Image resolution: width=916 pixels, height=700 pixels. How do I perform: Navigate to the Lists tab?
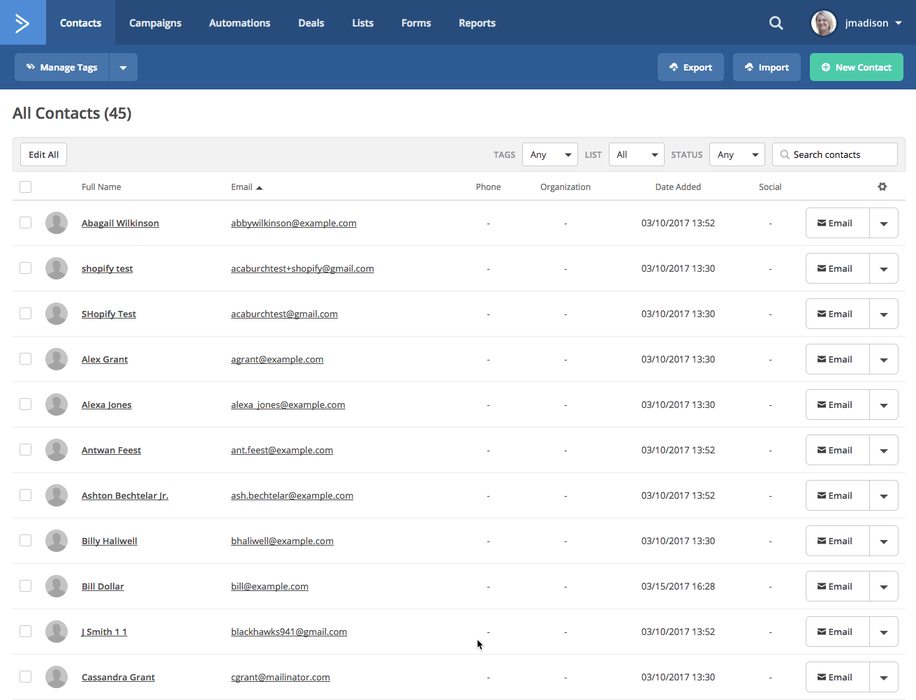pyautogui.click(x=363, y=23)
